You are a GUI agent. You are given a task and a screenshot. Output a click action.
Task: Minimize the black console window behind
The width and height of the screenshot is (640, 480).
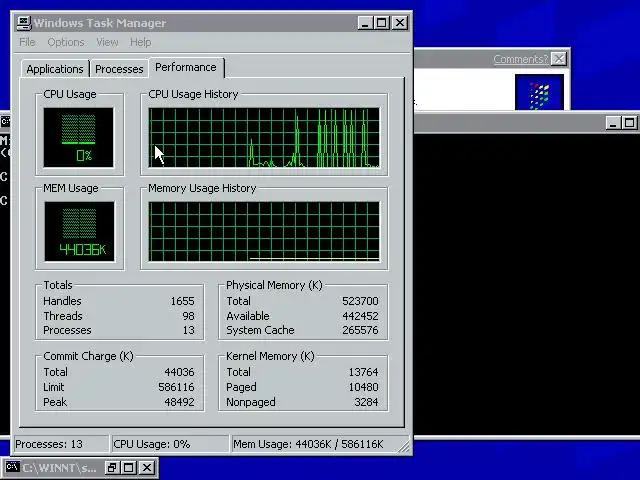[612, 123]
